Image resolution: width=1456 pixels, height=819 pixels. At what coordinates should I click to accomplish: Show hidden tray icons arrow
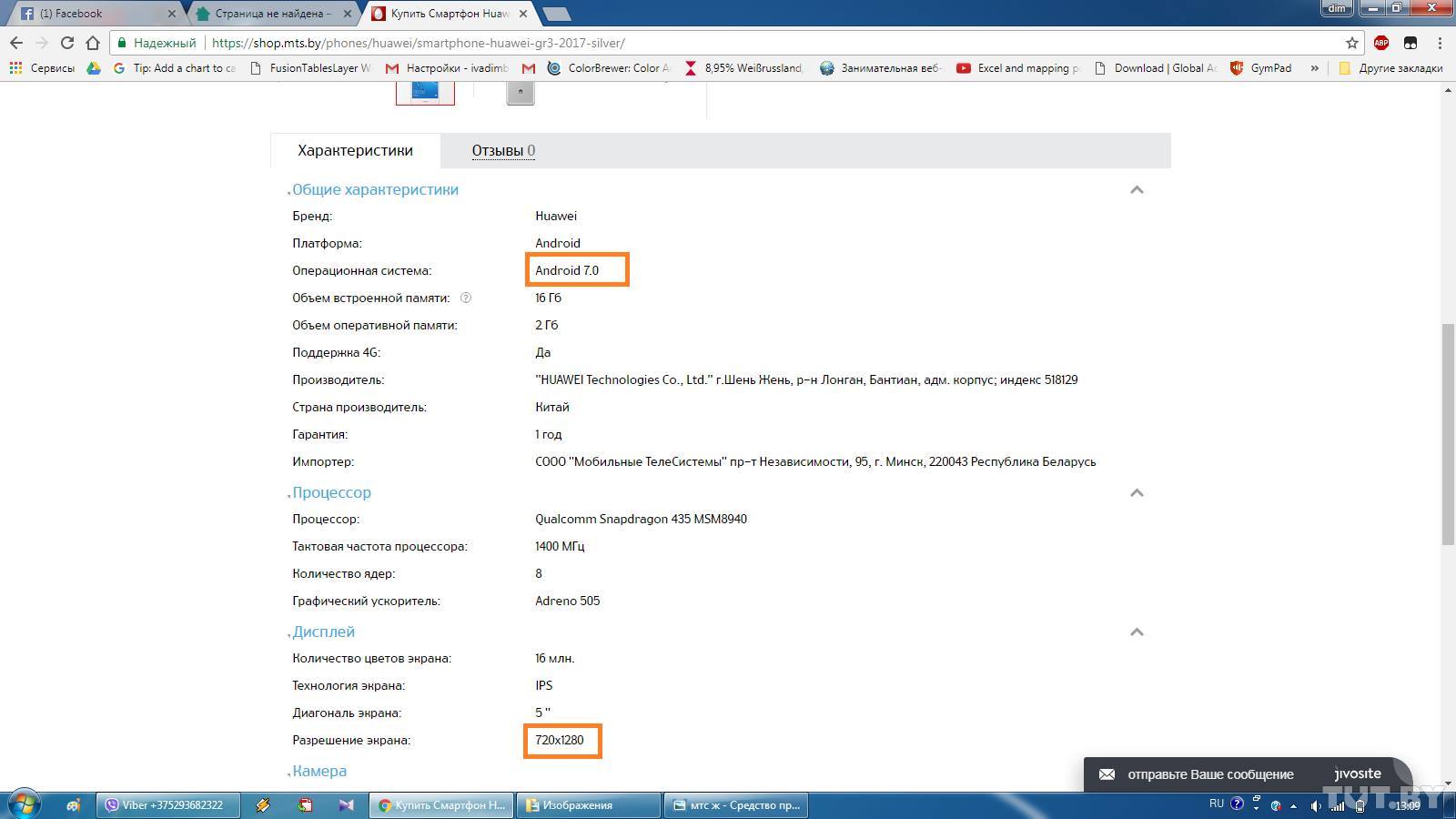tap(1293, 805)
